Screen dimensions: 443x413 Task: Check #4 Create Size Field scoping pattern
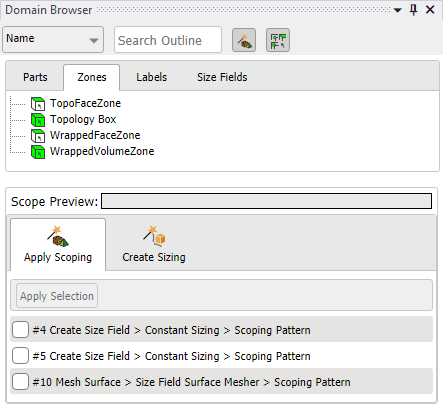point(20,330)
